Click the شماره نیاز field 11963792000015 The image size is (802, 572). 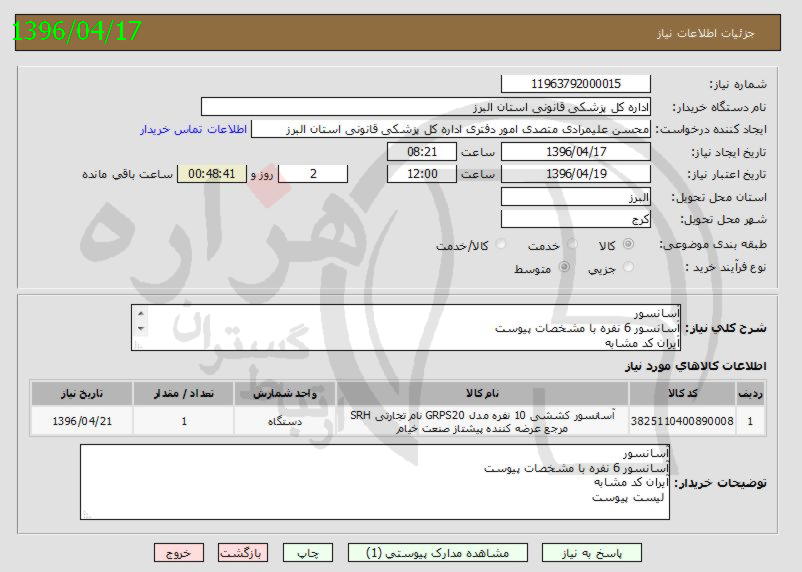pos(576,84)
